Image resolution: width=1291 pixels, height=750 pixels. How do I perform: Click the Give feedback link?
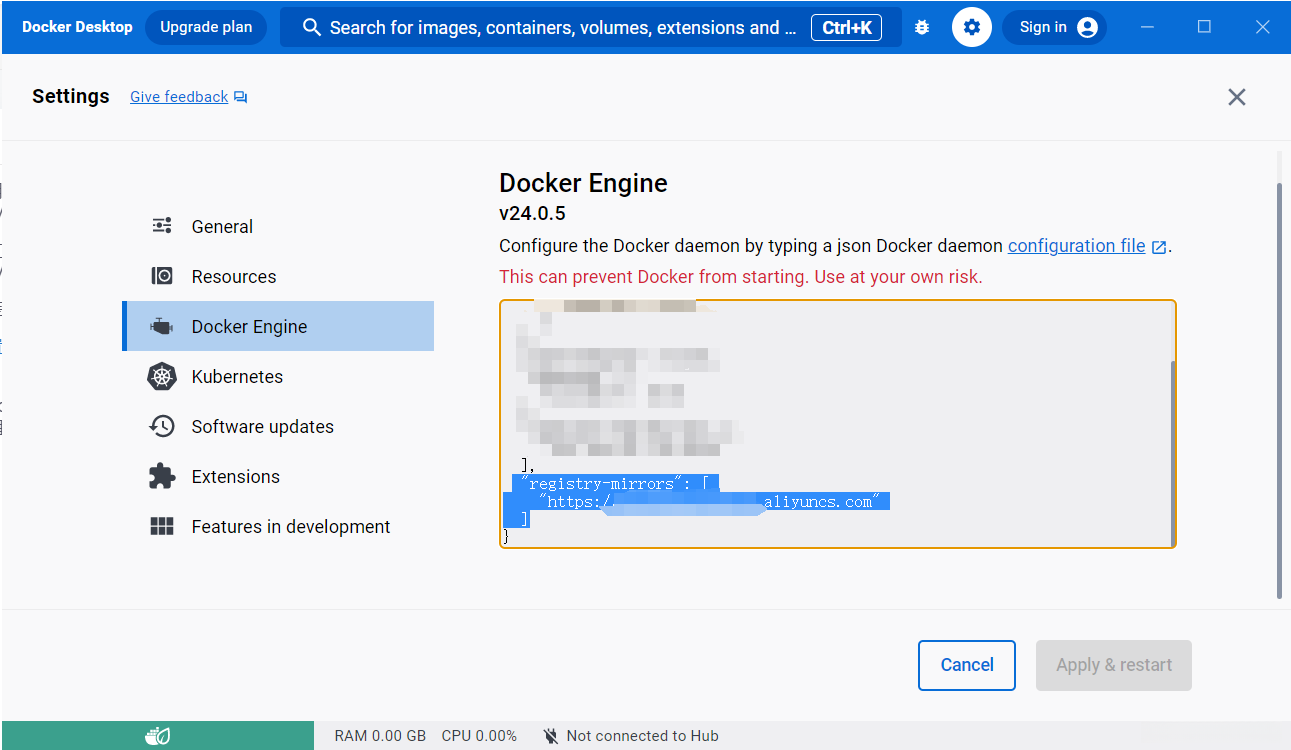[179, 97]
